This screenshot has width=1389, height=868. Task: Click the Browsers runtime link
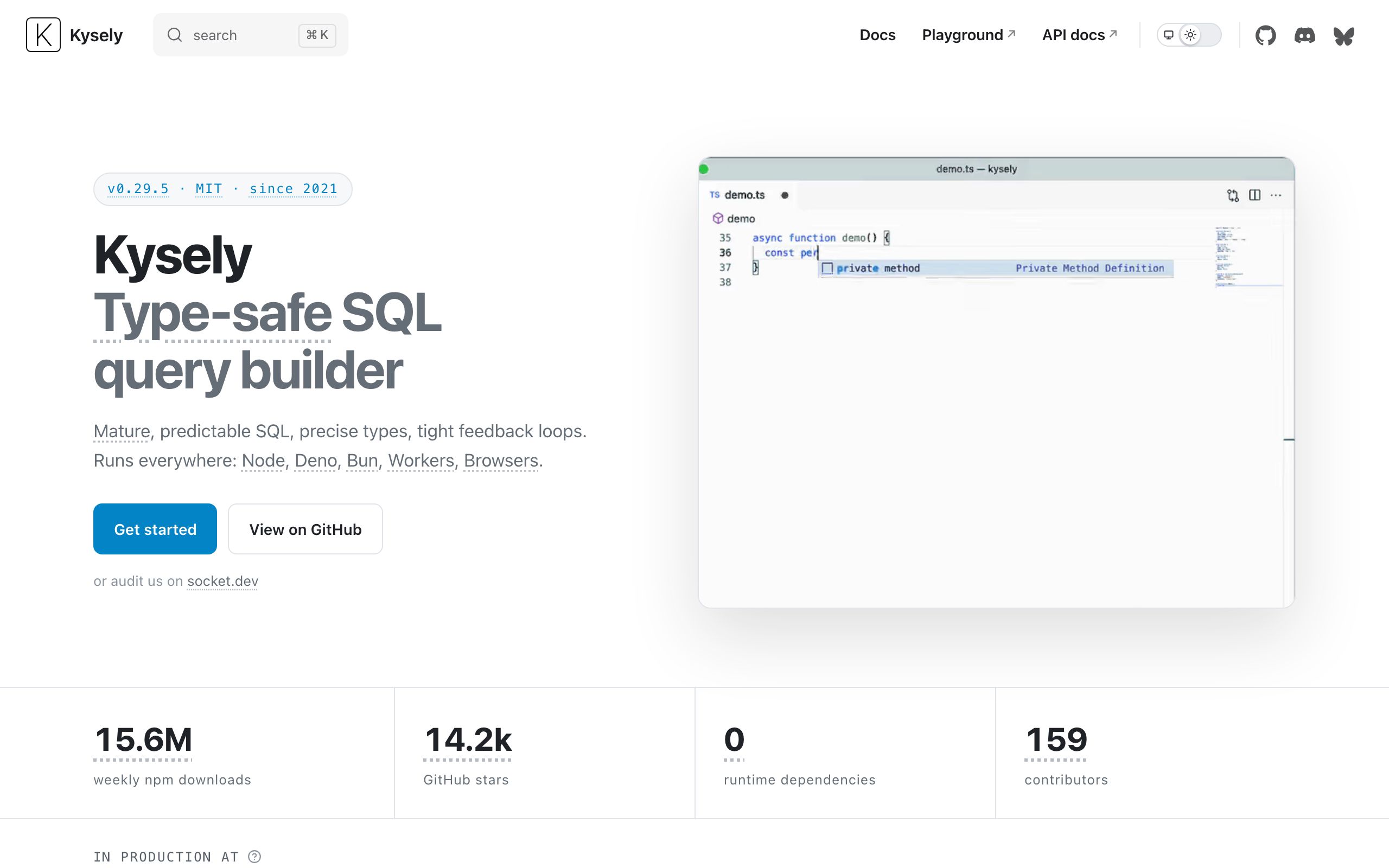501,461
